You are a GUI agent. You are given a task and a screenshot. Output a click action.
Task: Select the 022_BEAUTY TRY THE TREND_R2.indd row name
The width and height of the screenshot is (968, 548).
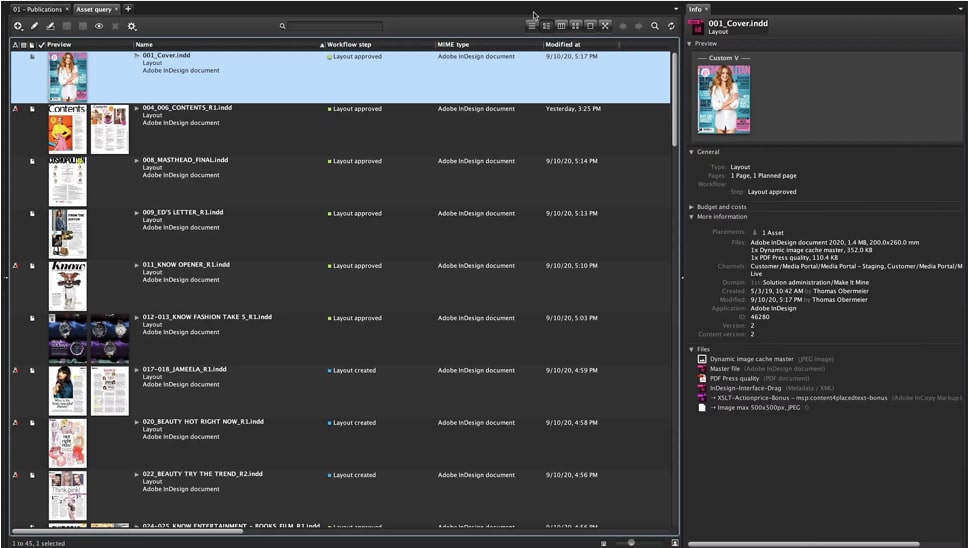(x=202, y=474)
